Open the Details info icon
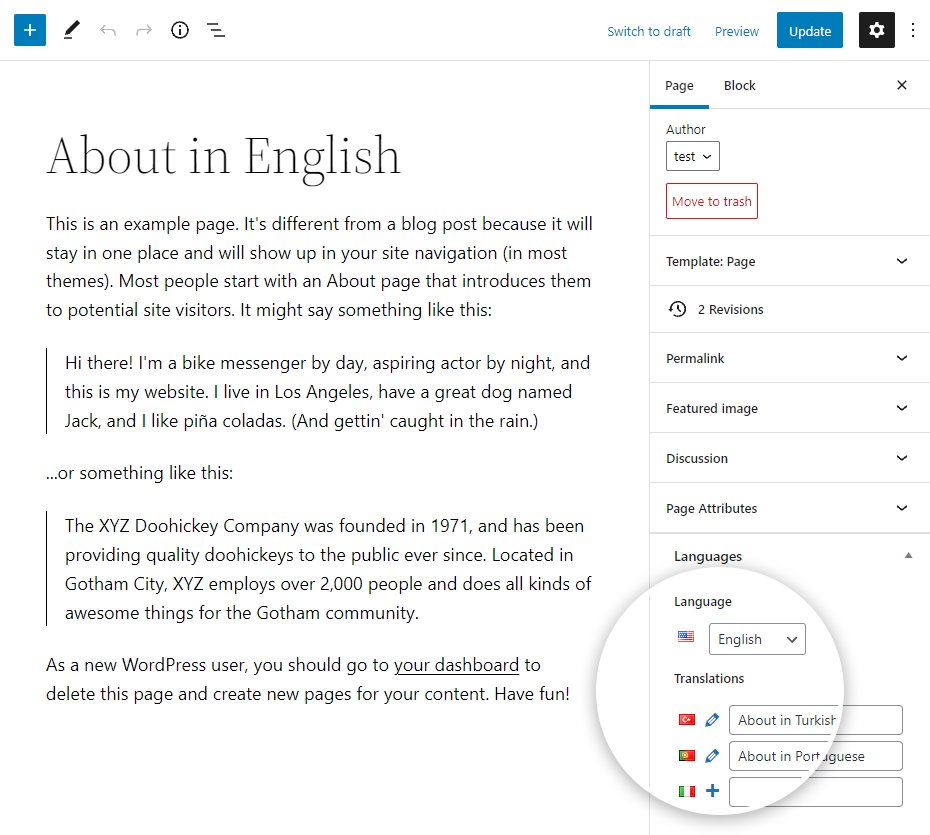Screen dimensions: 930x835 [x=180, y=31]
